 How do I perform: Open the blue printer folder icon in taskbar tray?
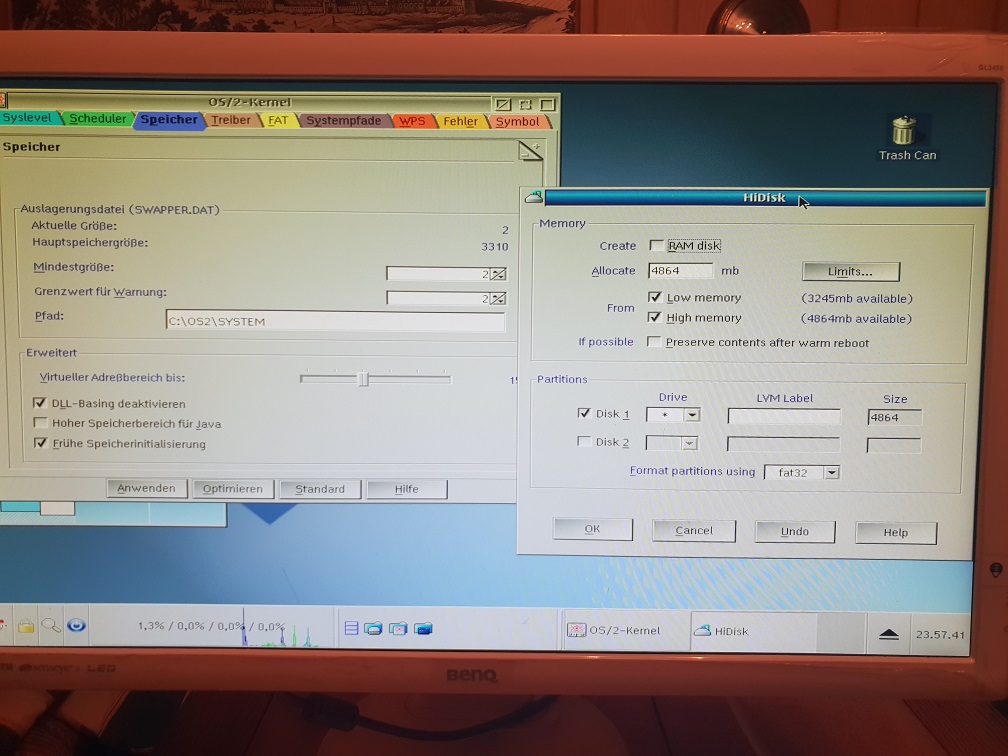click(x=374, y=628)
